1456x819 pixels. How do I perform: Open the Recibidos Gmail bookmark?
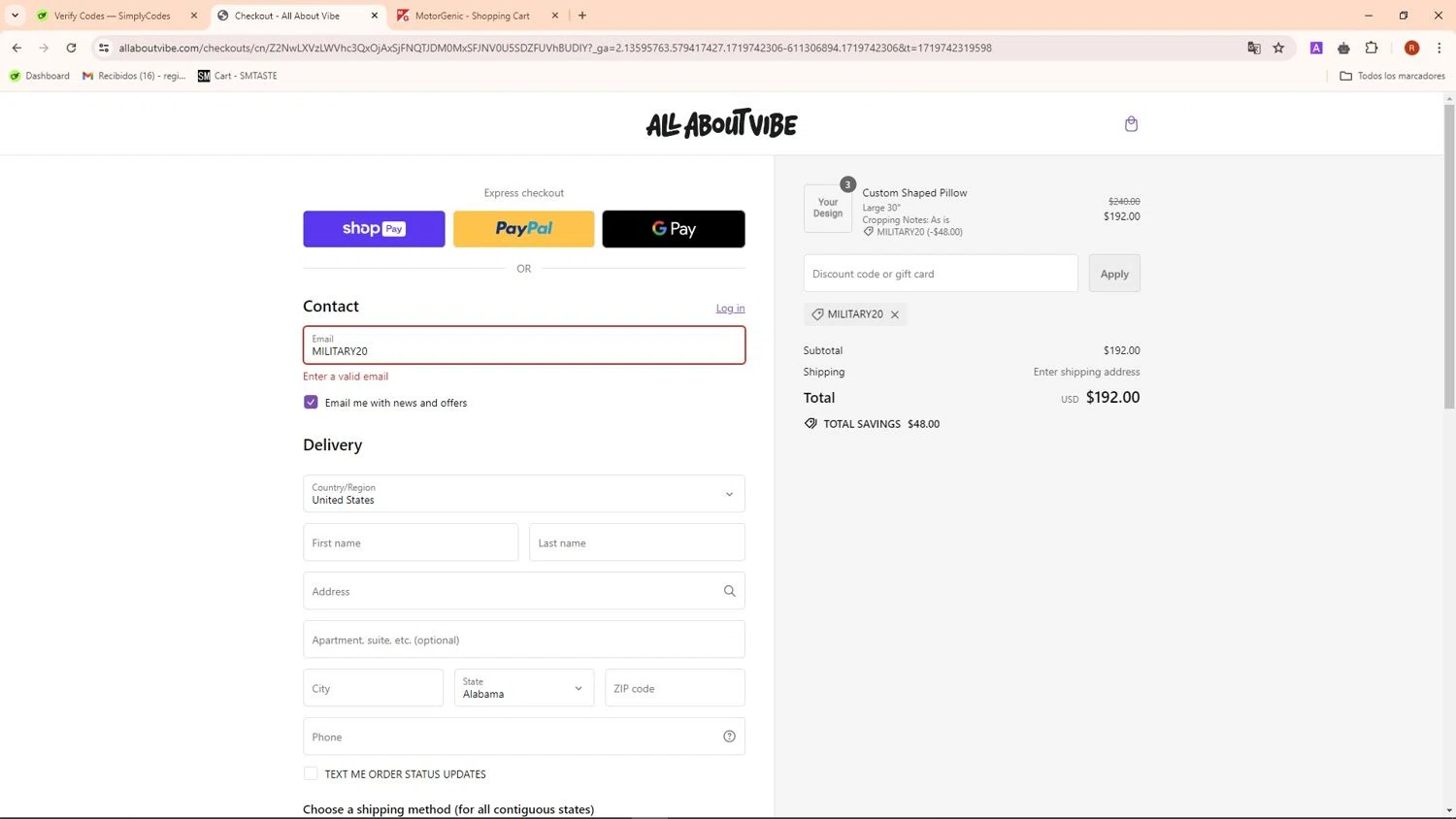click(x=134, y=76)
